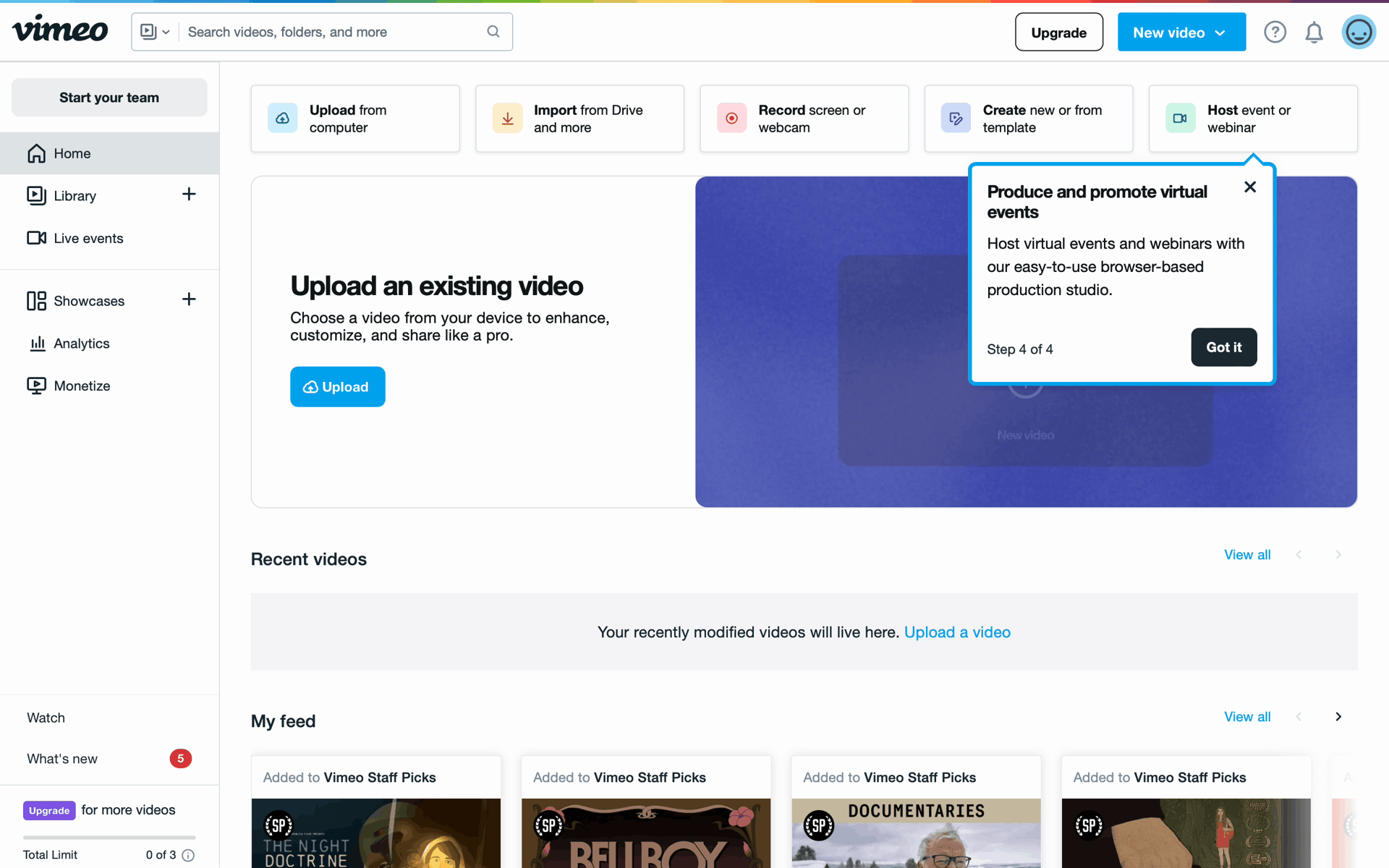Close the virtual events tooltip
This screenshot has height=868, width=1389.
(1250, 187)
